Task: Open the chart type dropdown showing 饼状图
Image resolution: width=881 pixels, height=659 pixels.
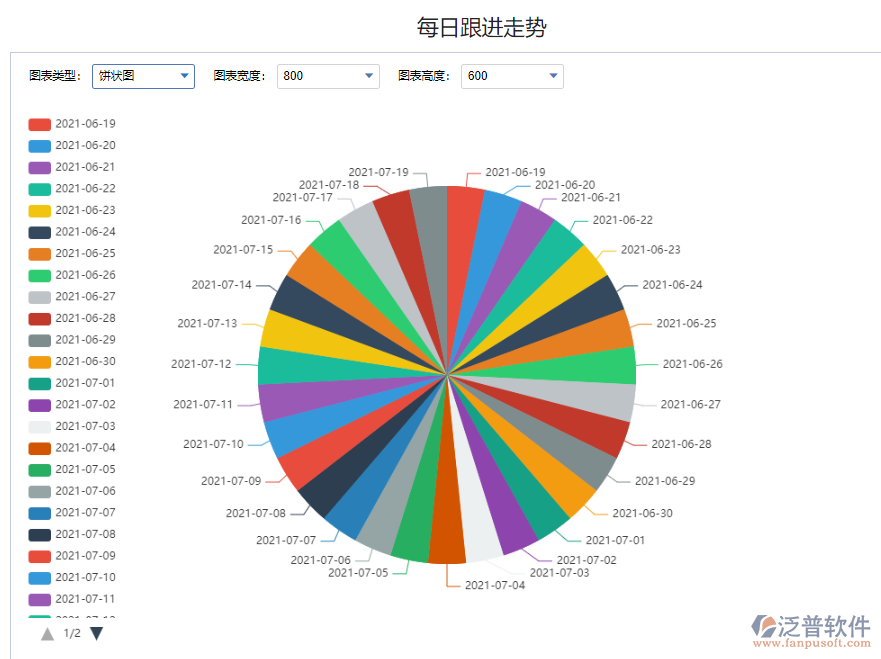Action: (143, 76)
